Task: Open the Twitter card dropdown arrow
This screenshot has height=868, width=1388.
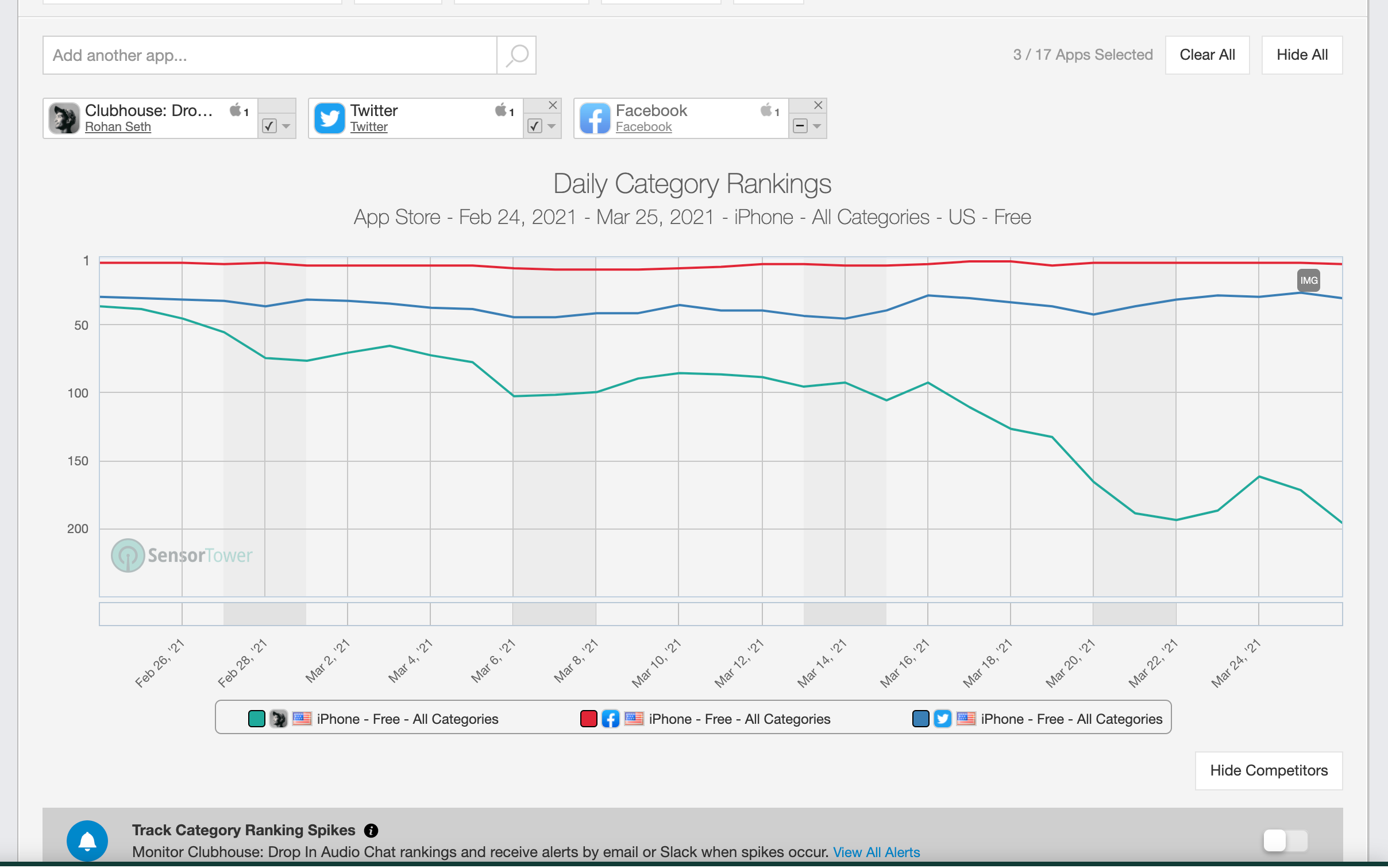Action: 552,126
